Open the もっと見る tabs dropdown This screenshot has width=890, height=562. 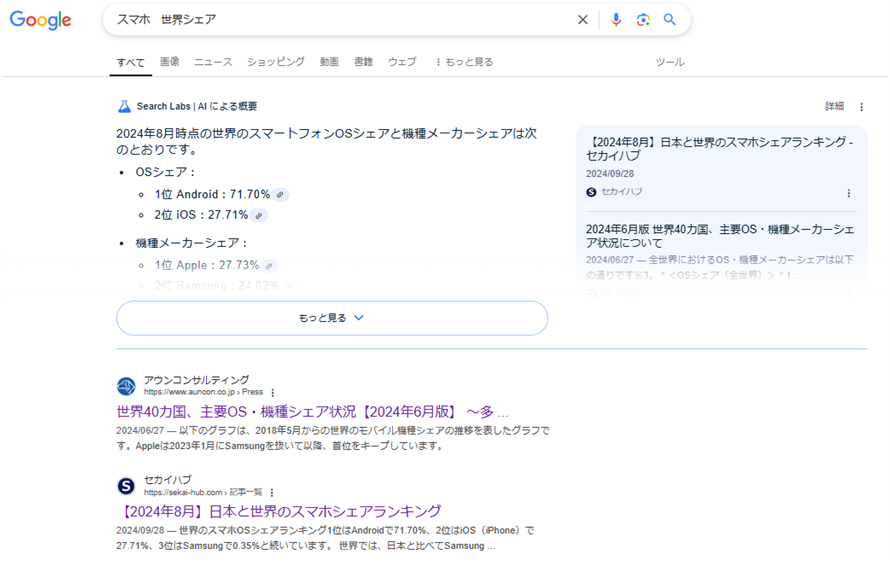[464, 62]
